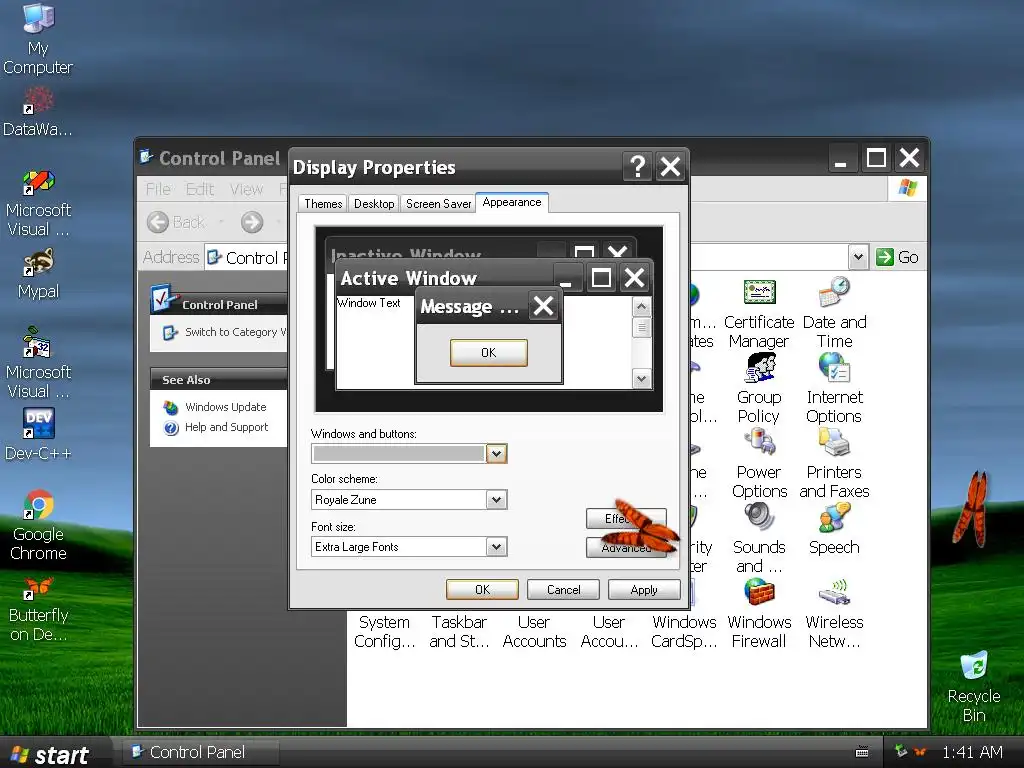Select the Appearance tab
Viewport: 1024px width, 768px height.
click(512, 202)
